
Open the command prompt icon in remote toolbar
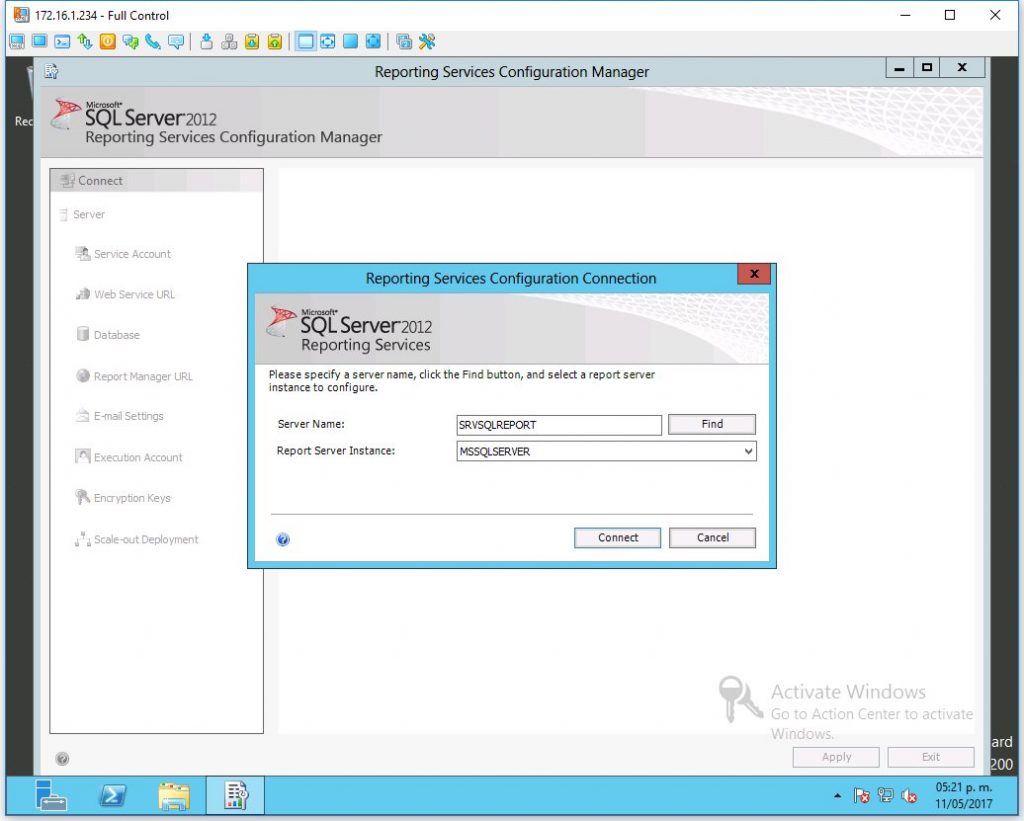point(62,42)
